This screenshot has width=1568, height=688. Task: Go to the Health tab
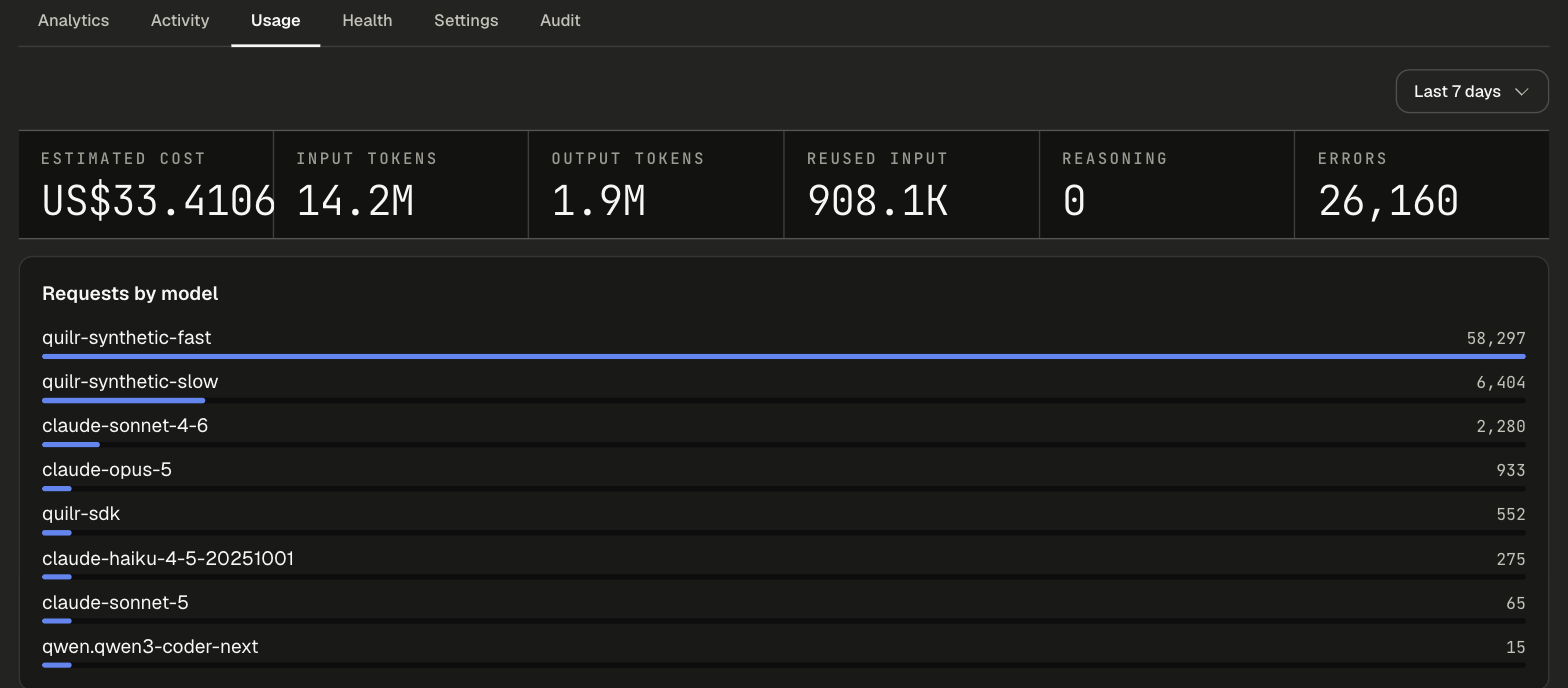click(367, 21)
